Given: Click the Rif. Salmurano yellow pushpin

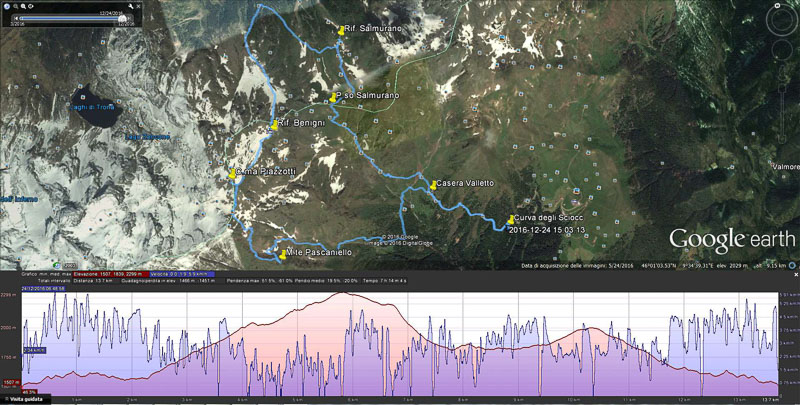Looking at the screenshot, I should (x=341, y=31).
